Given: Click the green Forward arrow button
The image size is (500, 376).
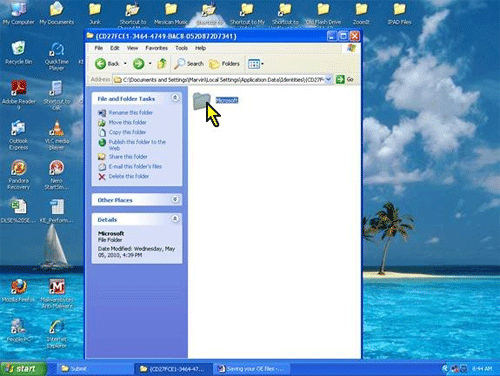Looking at the screenshot, I should 139,63.
